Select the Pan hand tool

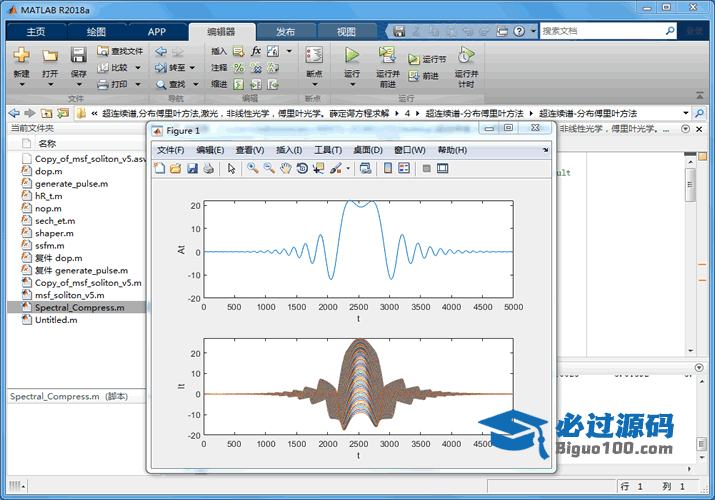click(x=285, y=169)
